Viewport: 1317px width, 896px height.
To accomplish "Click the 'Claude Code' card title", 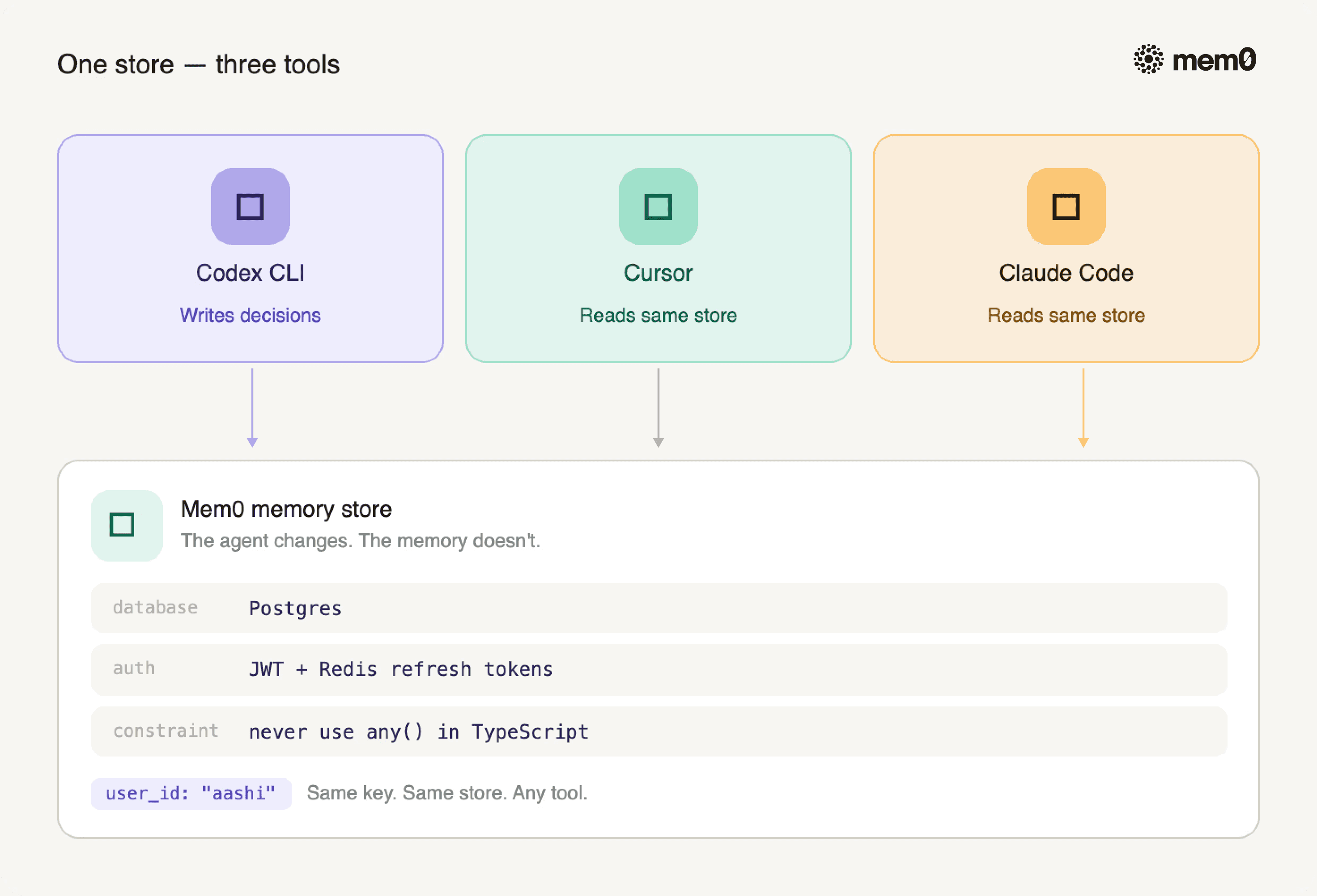I will click(1066, 273).
